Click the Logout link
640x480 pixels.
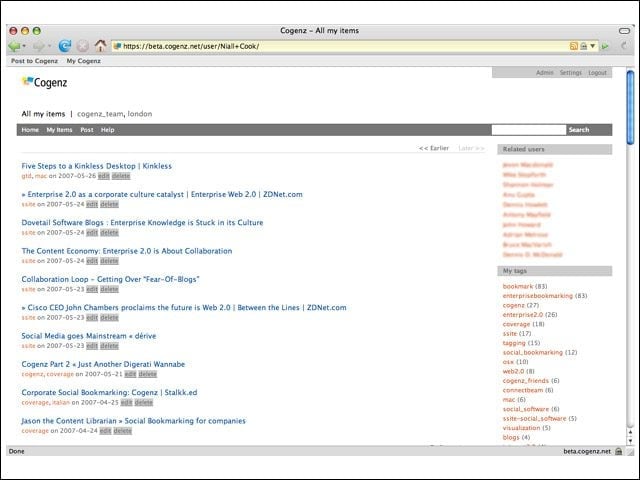point(597,73)
